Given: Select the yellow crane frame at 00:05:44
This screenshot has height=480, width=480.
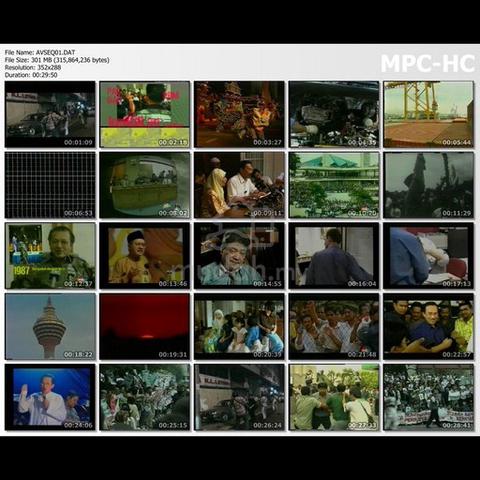Looking at the screenshot, I should click(429, 114).
